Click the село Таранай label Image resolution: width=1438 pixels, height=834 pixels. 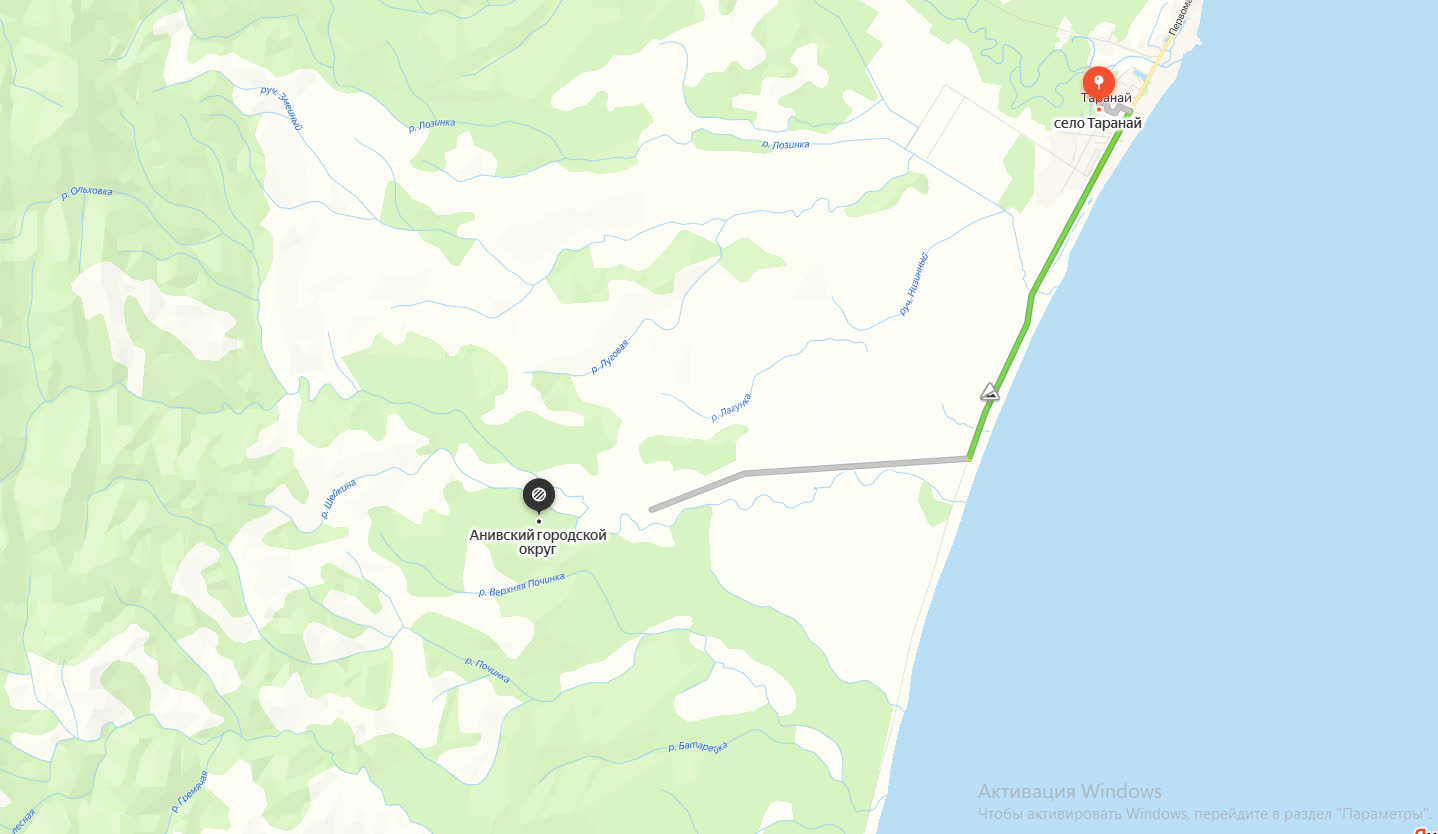pyautogui.click(x=1098, y=123)
